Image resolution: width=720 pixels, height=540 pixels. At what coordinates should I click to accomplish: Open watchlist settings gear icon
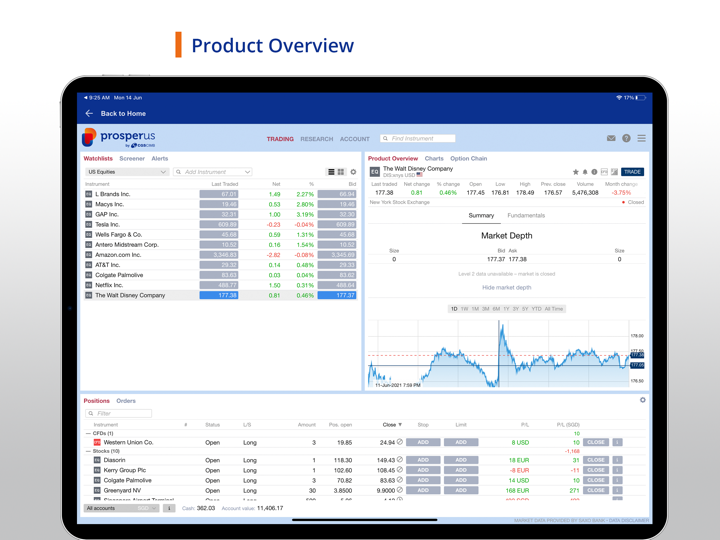[353, 172]
